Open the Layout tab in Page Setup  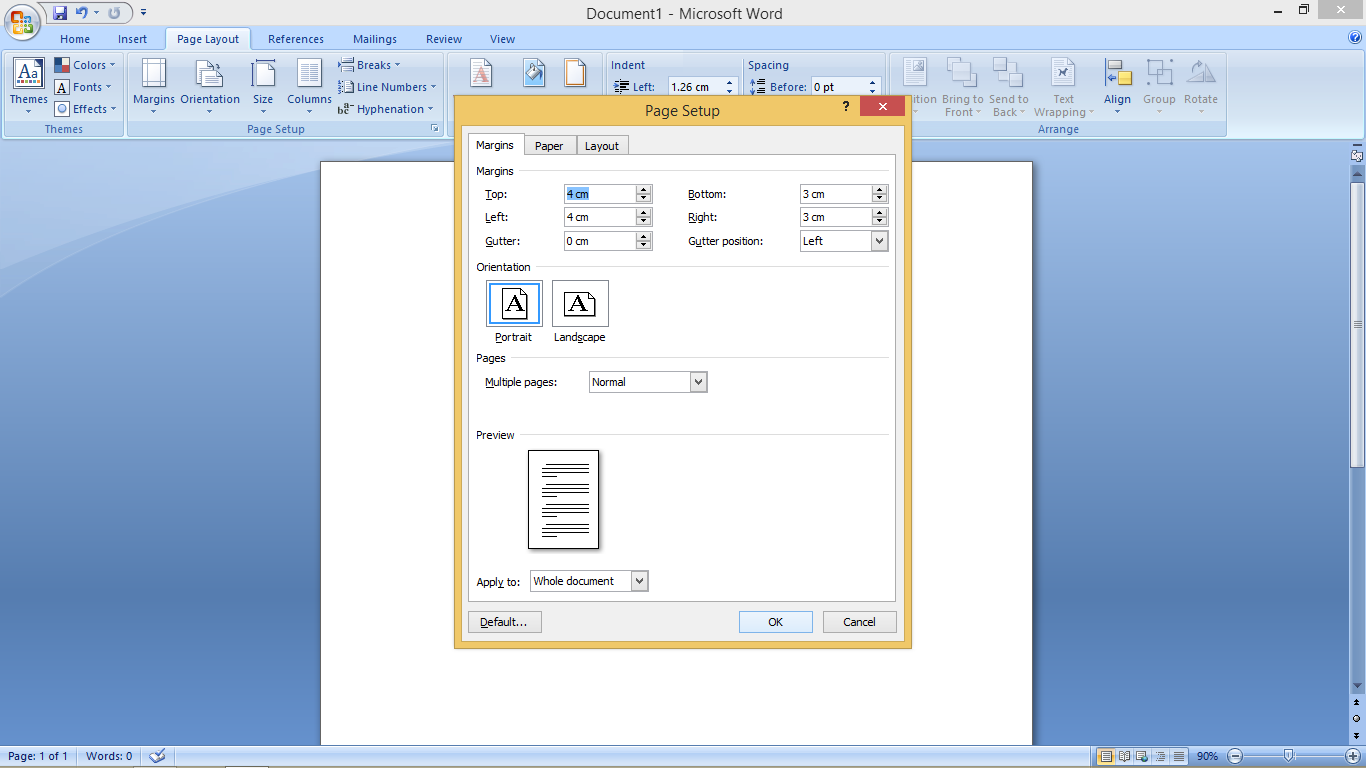[602, 146]
